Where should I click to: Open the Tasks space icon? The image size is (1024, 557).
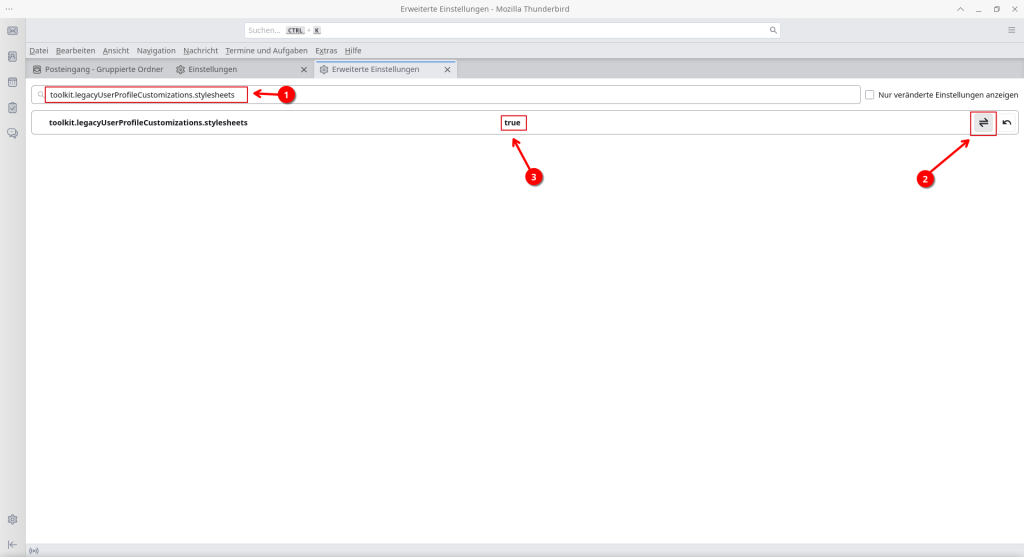pyautogui.click(x=12, y=107)
